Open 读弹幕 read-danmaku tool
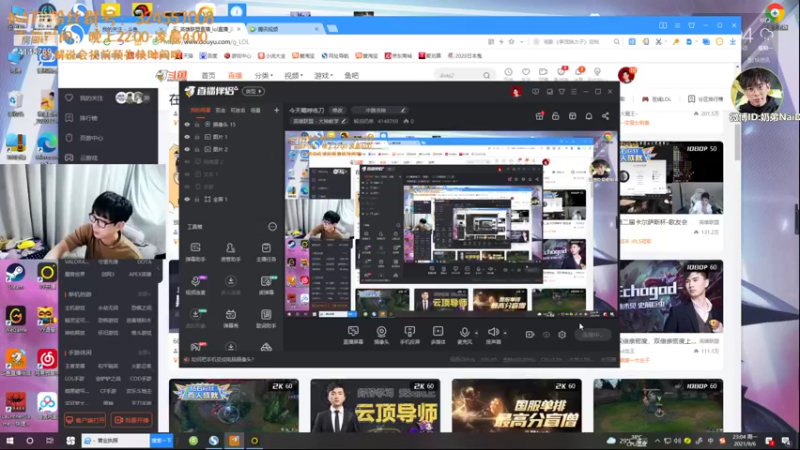800x450 pixels. pos(266,285)
